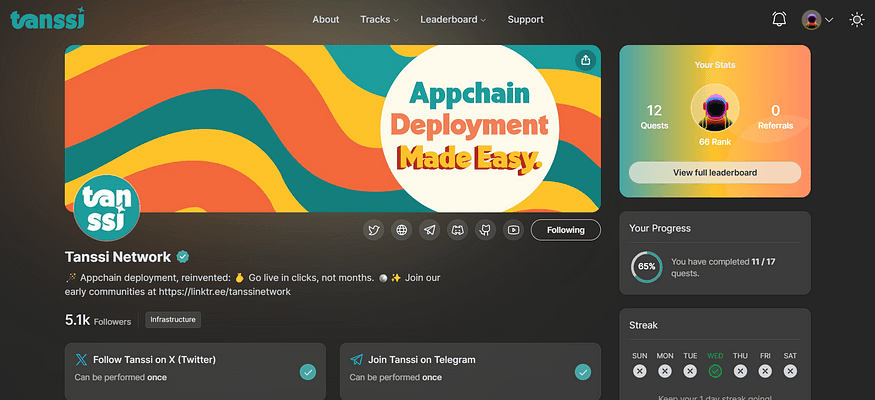
Task: Click the WED green streak checkmark
Action: [715, 371]
